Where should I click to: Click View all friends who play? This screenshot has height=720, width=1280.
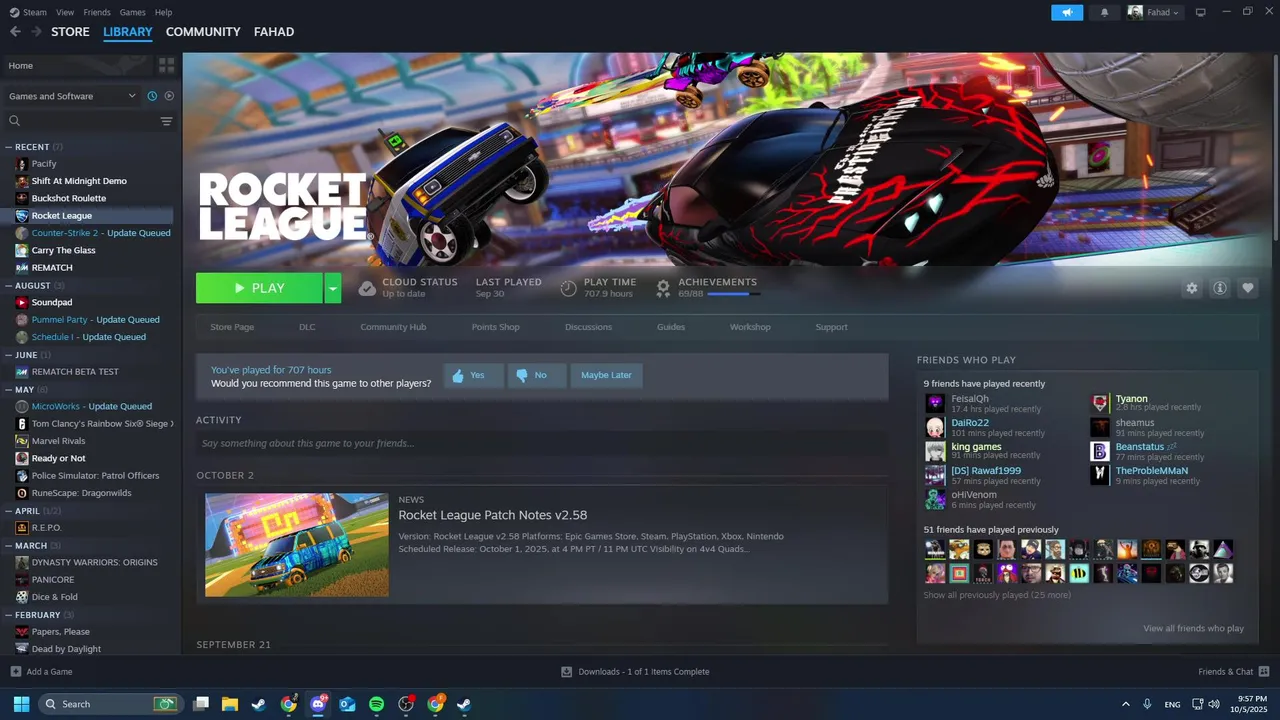point(1193,628)
